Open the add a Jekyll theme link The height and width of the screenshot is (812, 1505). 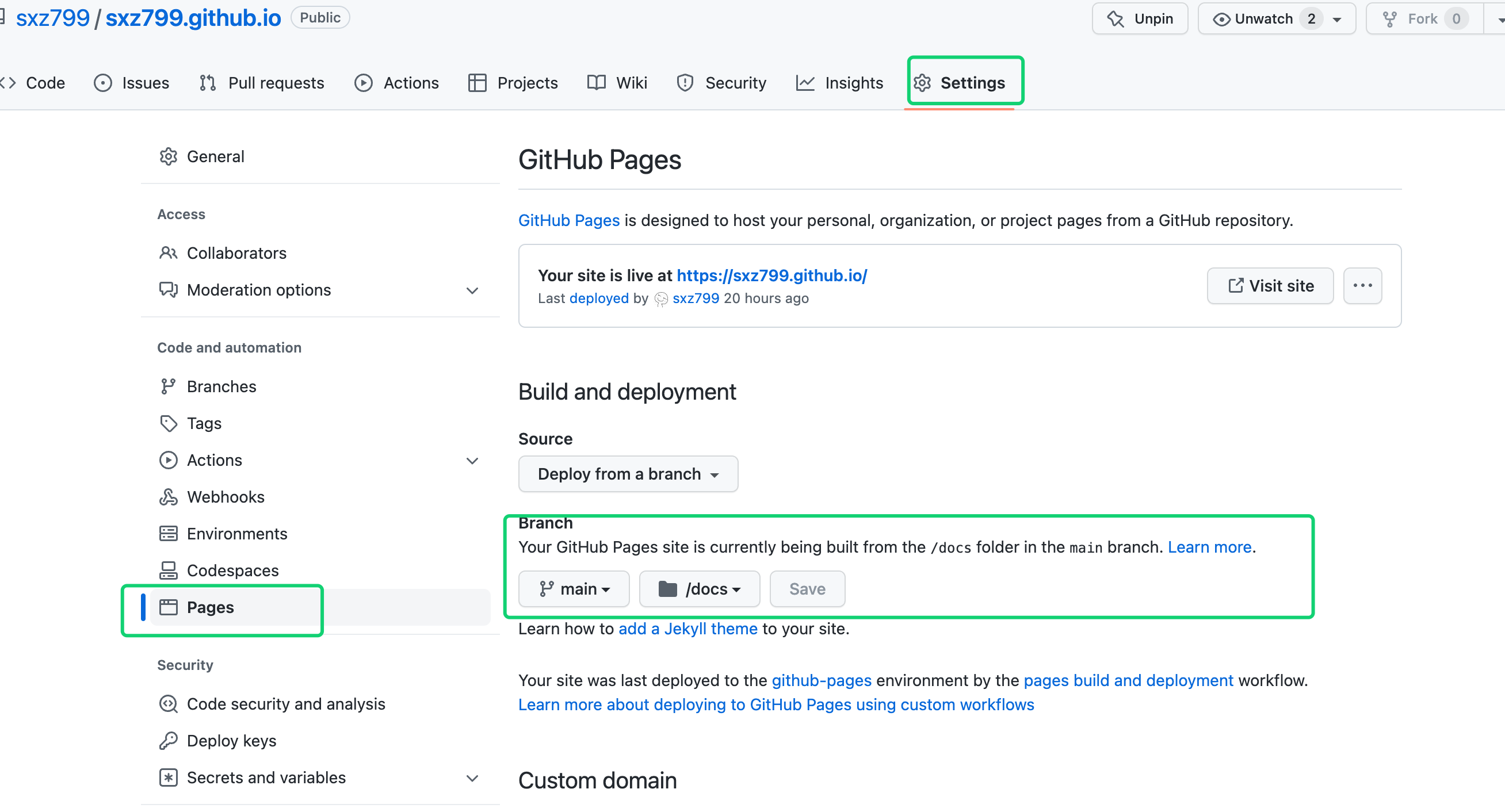687,629
